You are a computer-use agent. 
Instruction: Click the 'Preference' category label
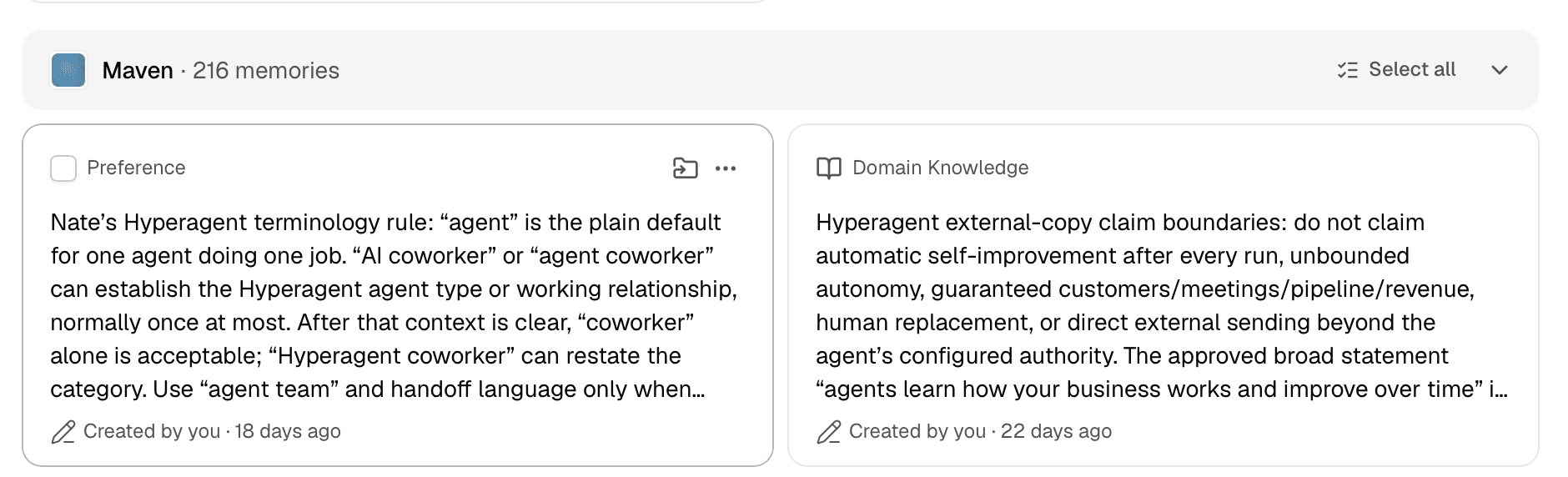click(136, 168)
